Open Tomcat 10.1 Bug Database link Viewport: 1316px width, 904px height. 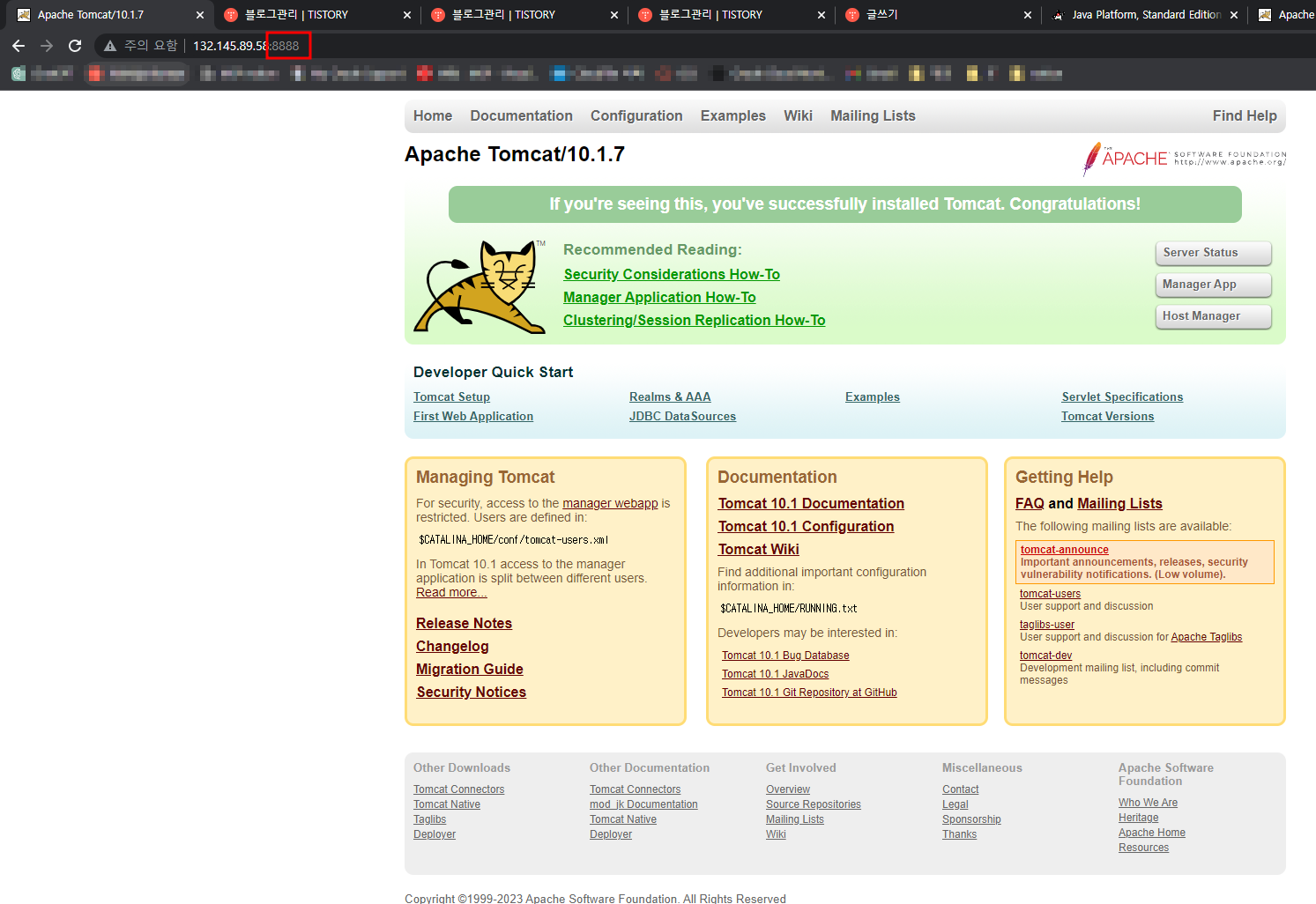pos(785,656)
